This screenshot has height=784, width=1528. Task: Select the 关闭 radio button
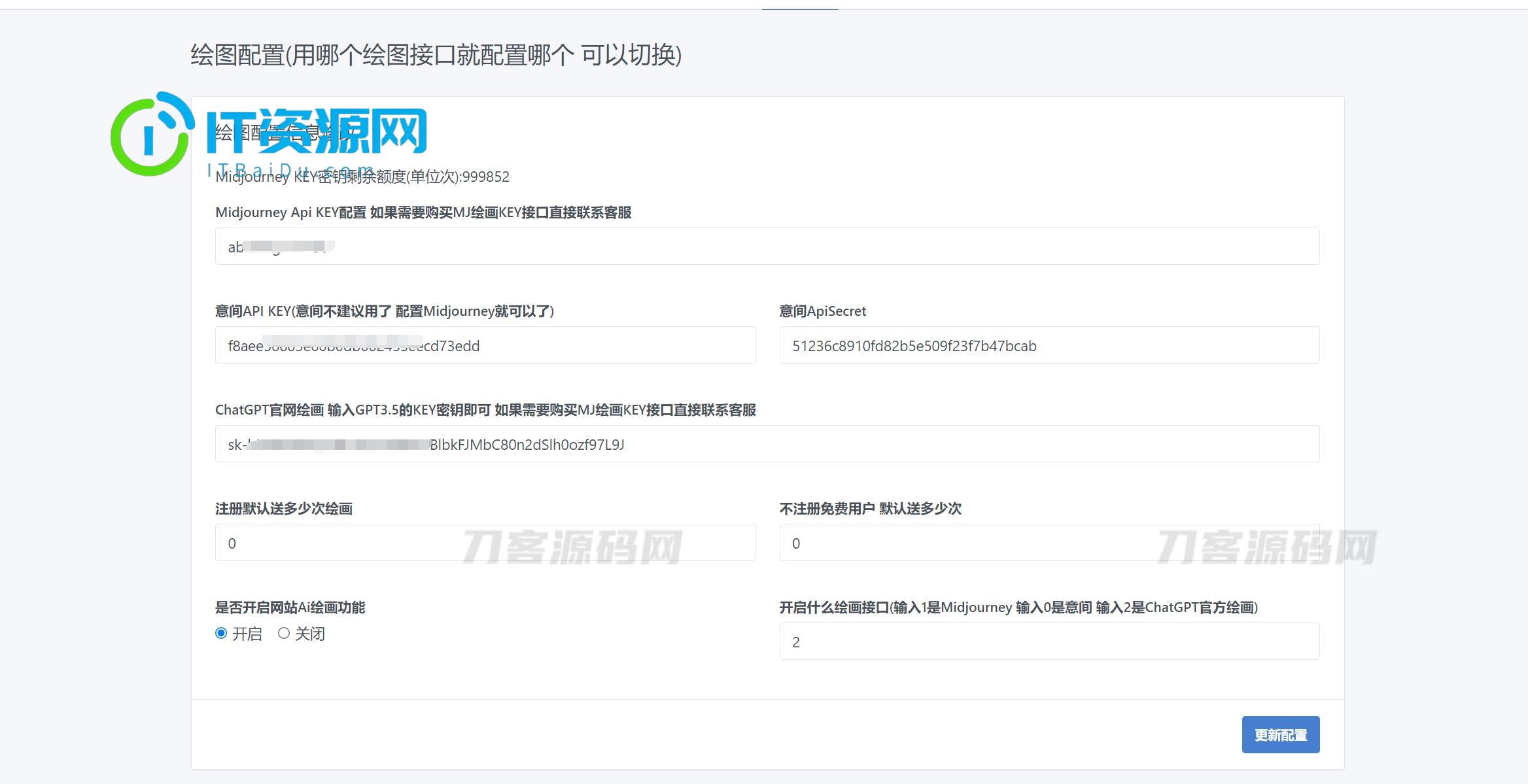click(284, 633)
